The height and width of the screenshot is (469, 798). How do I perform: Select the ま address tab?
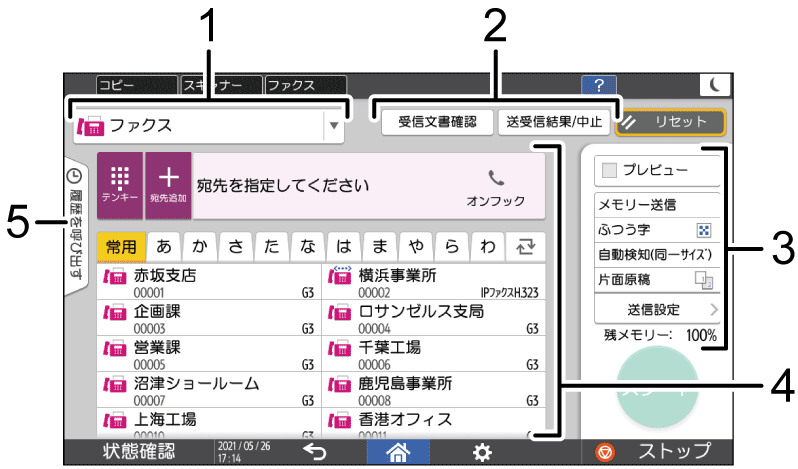[380, 247]
